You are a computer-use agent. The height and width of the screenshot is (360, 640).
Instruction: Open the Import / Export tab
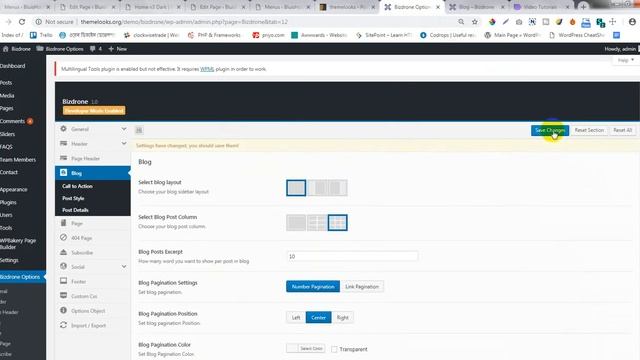click(93, 325)
